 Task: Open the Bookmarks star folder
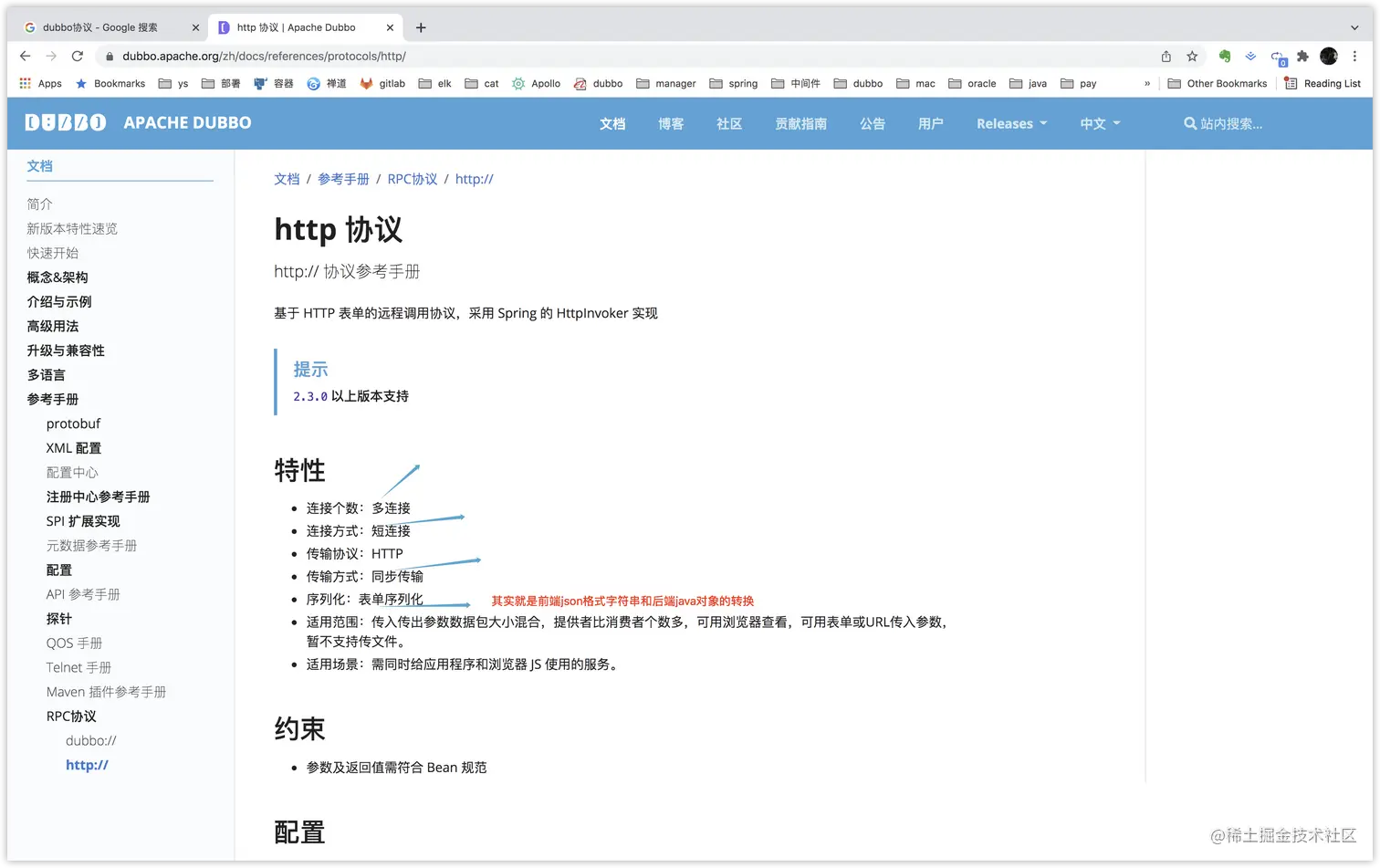tap(110, 83)
